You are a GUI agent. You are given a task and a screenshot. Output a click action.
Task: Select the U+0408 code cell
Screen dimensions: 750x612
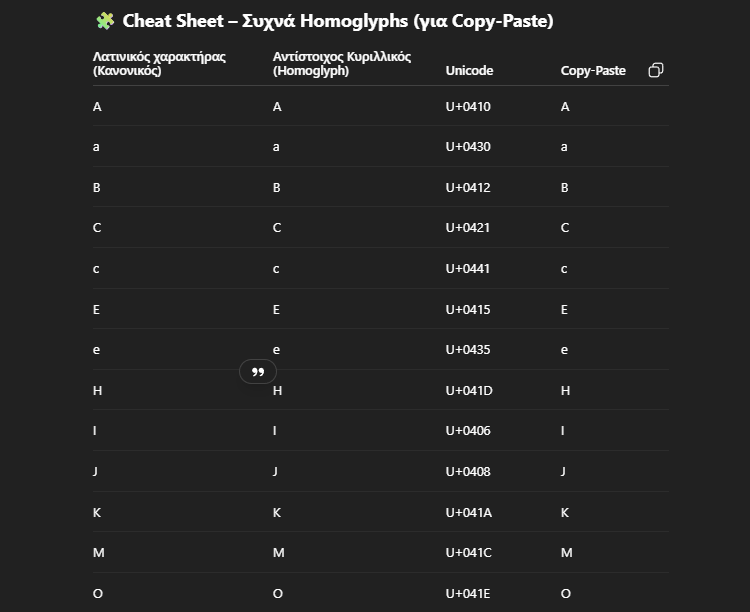pos(468,471)
